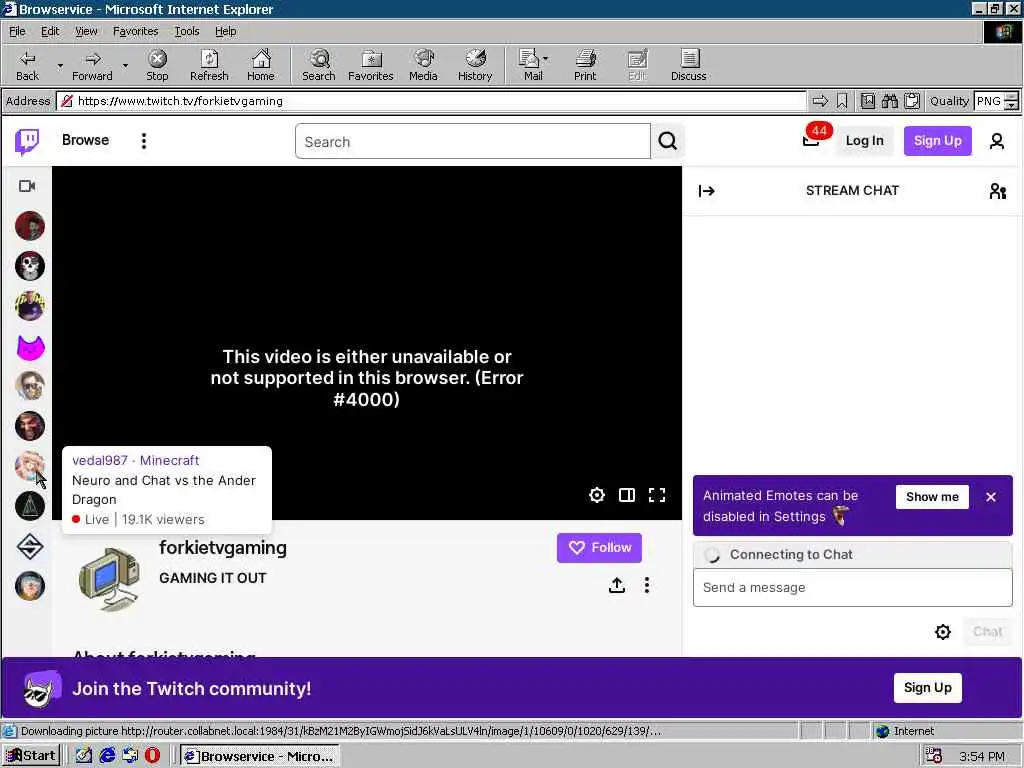Click the binoculars find icon
Viewport: 1024px width, 768px height.
[889, 101]
